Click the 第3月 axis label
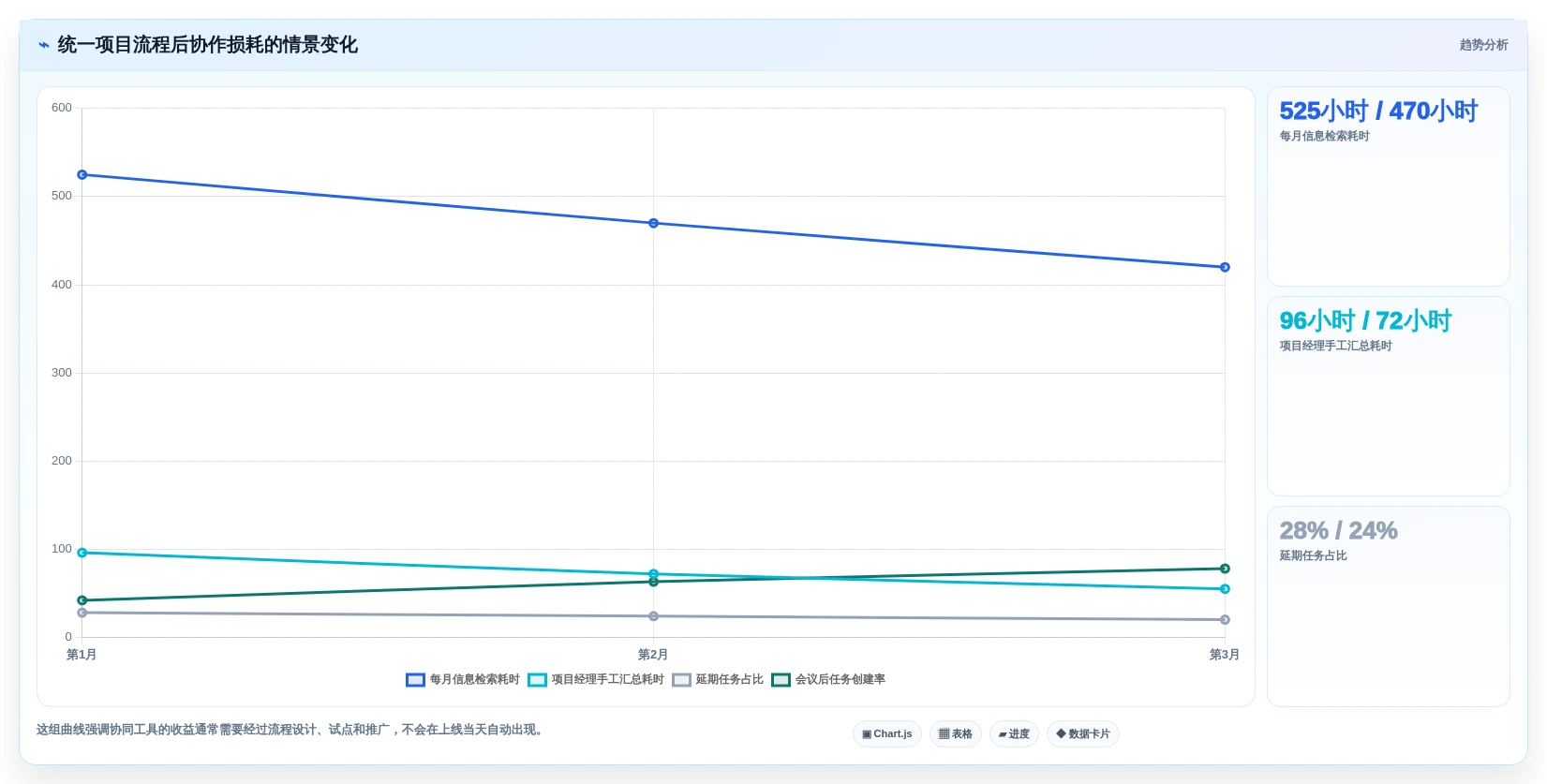The image size is (1547, 784). click(x=1224, y=655)
